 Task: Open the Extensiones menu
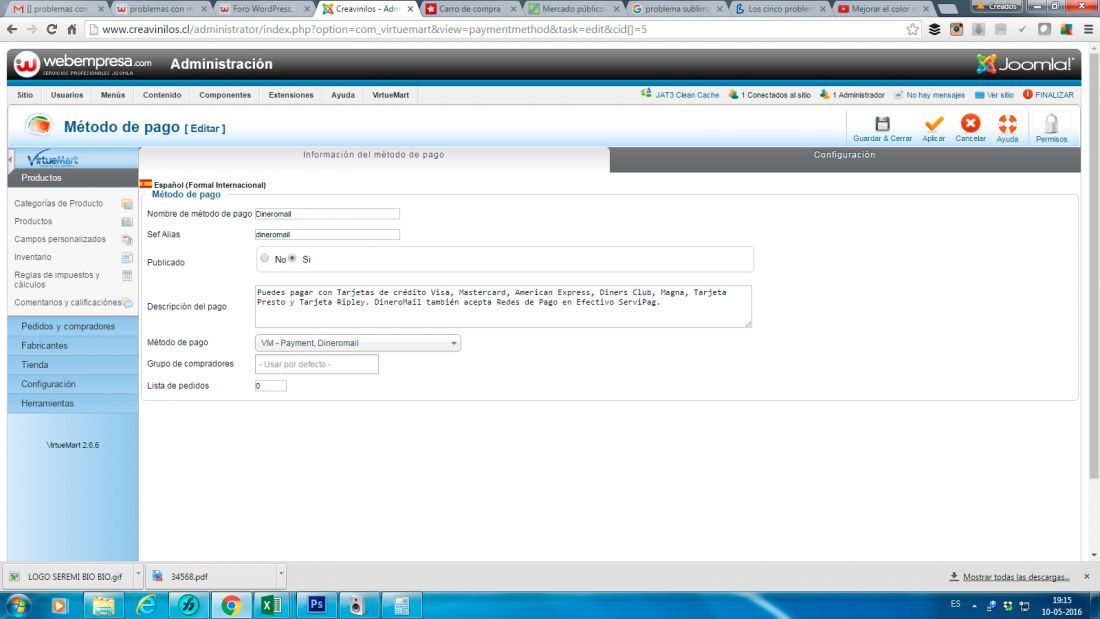point(290,95)
